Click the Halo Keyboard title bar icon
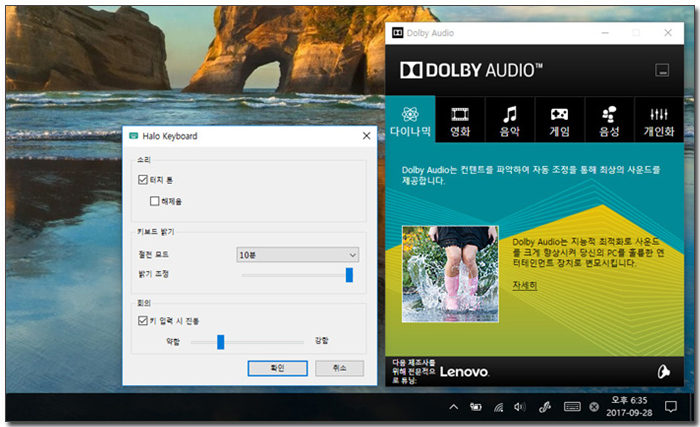700x427 pixels. pos(133,136)
